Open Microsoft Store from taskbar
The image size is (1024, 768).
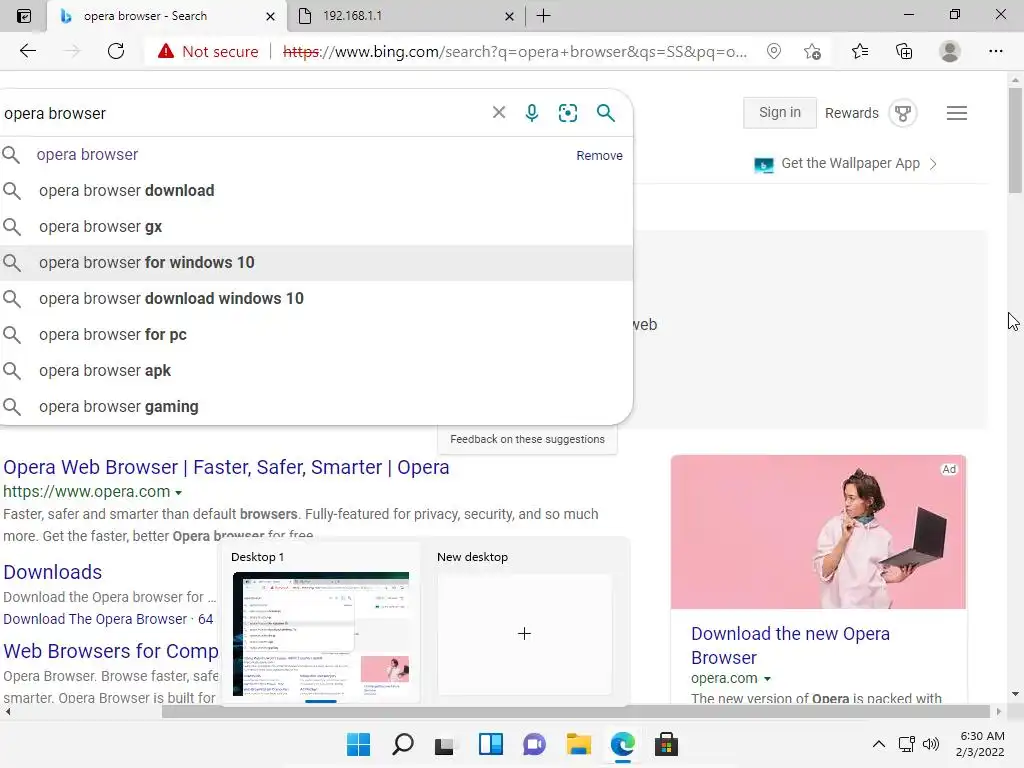click(666, 744)
